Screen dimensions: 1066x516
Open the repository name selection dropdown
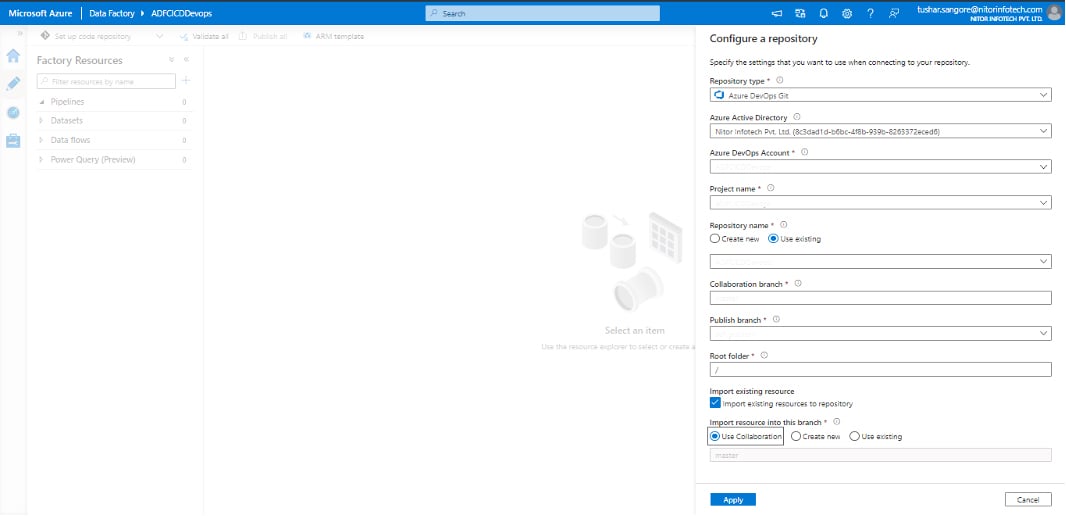[880, 261]
